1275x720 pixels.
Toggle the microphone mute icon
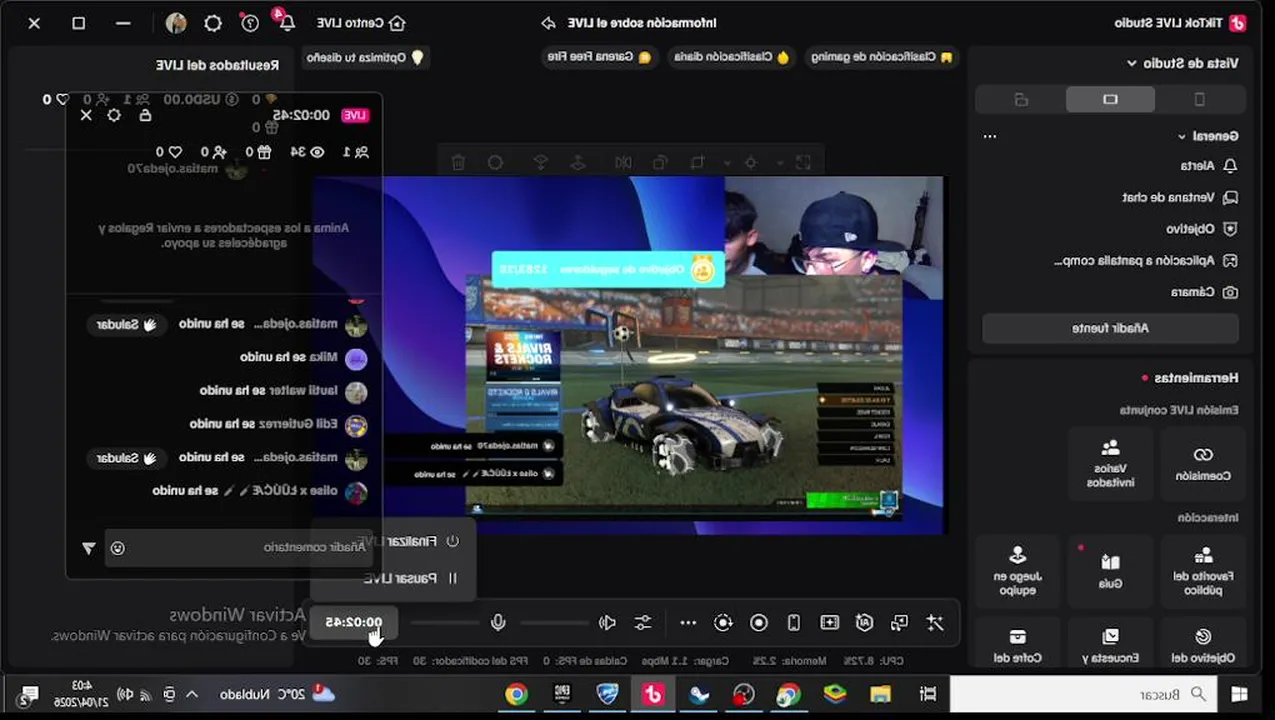coord(498,622)
